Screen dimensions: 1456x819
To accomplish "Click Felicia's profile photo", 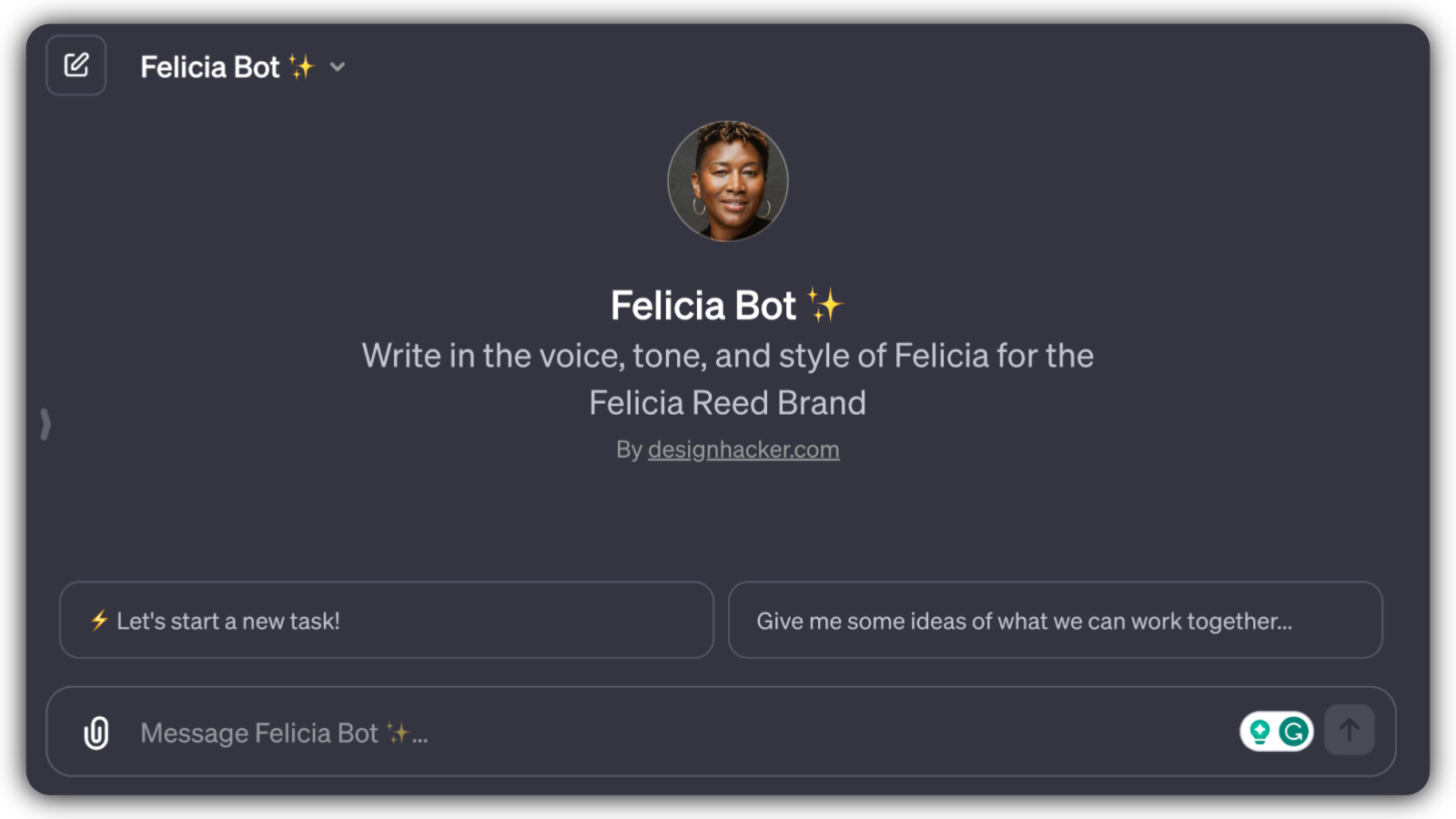I will [728, 181].
